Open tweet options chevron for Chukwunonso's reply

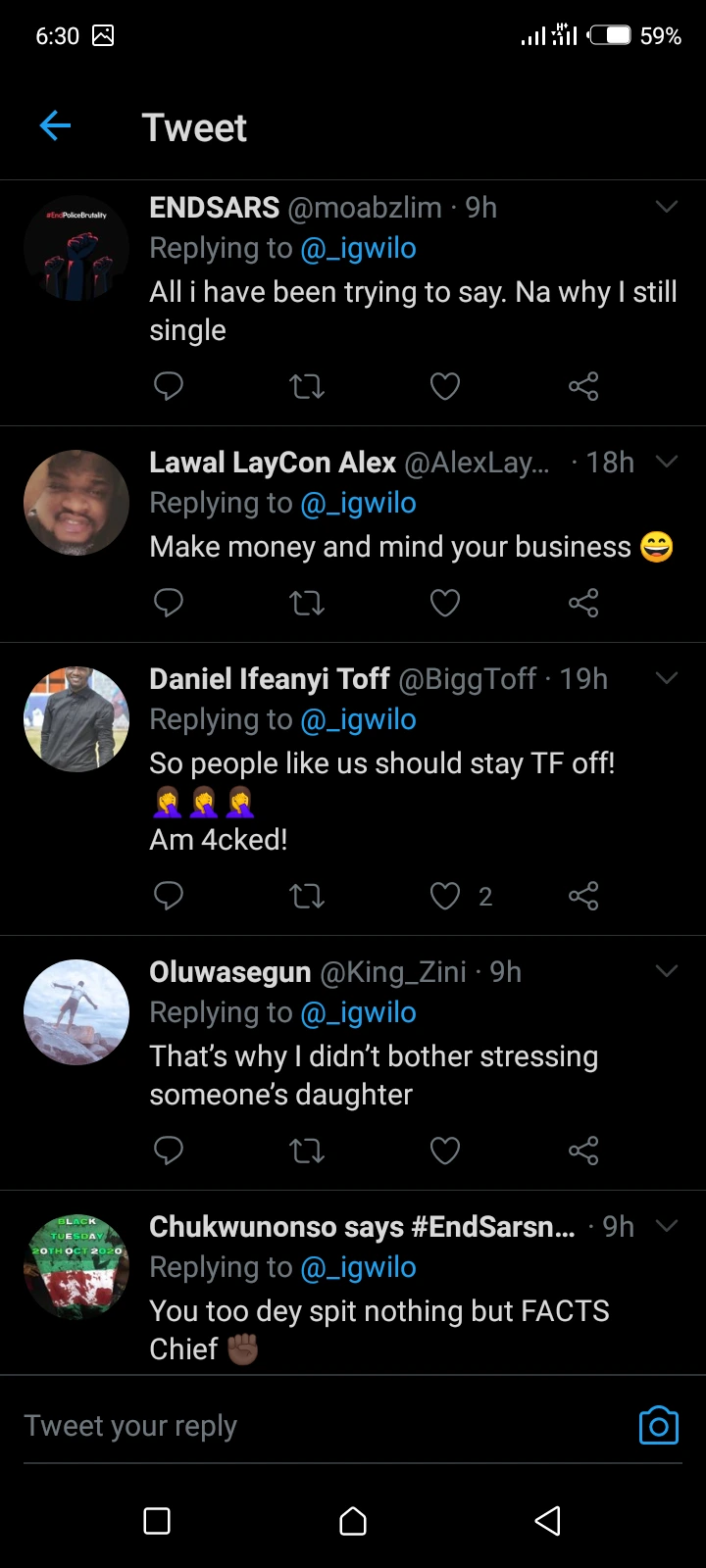point(667,1226)
